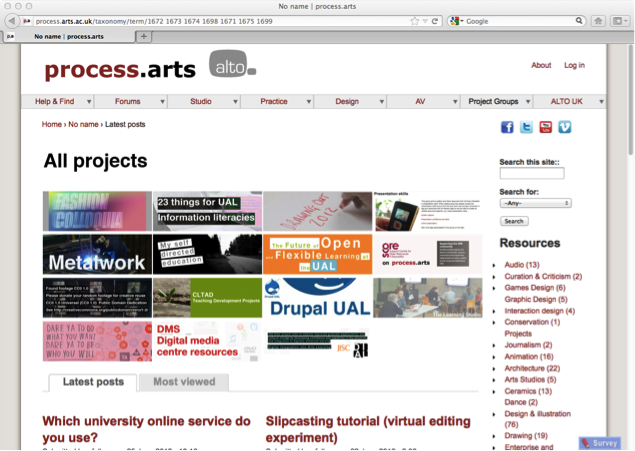Open Which university online service post
Viewport: 635px width, 451px height.
146,429
